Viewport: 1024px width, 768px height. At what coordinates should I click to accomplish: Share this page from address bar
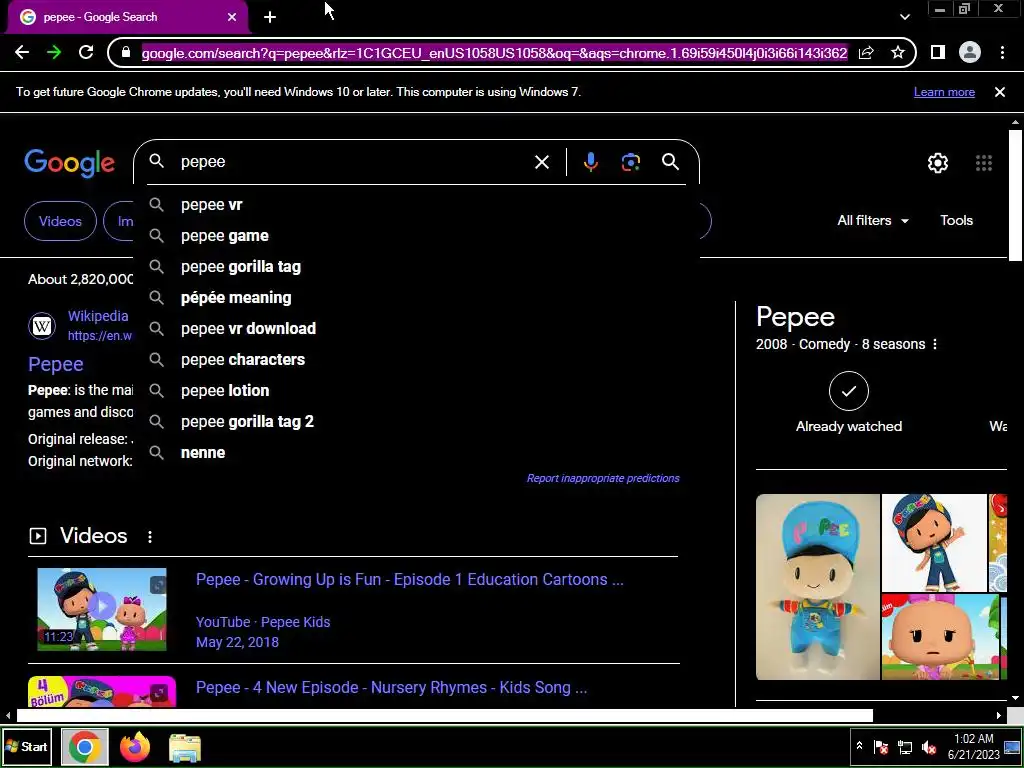[x=866, y=52]
